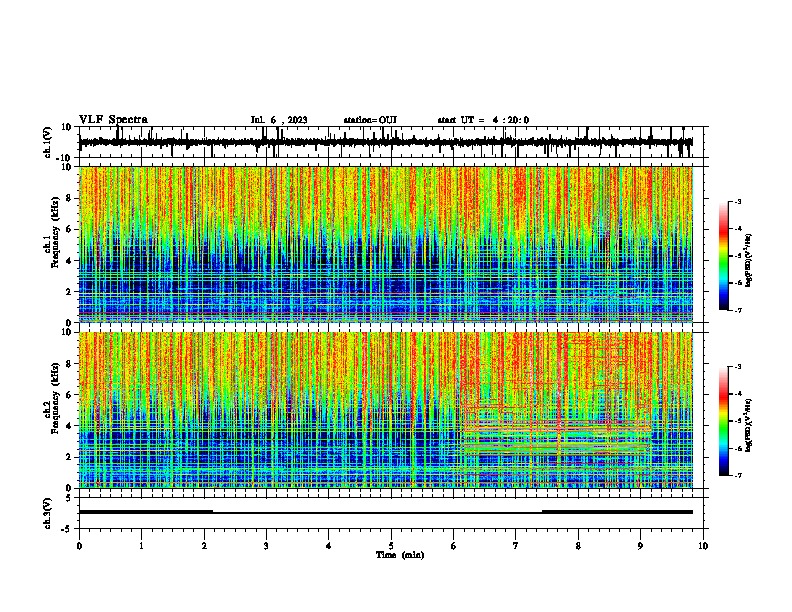
Task: Click time-axis tick label "1"
Action: point(141,546)
